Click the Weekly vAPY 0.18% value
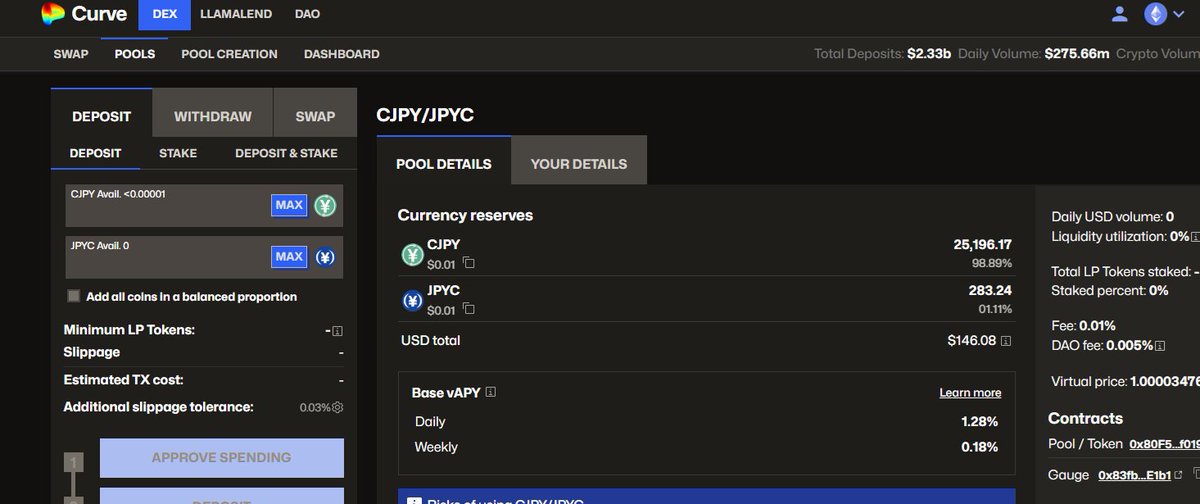The height and width of the screenshot is (504, 1200). click(979, 447)
